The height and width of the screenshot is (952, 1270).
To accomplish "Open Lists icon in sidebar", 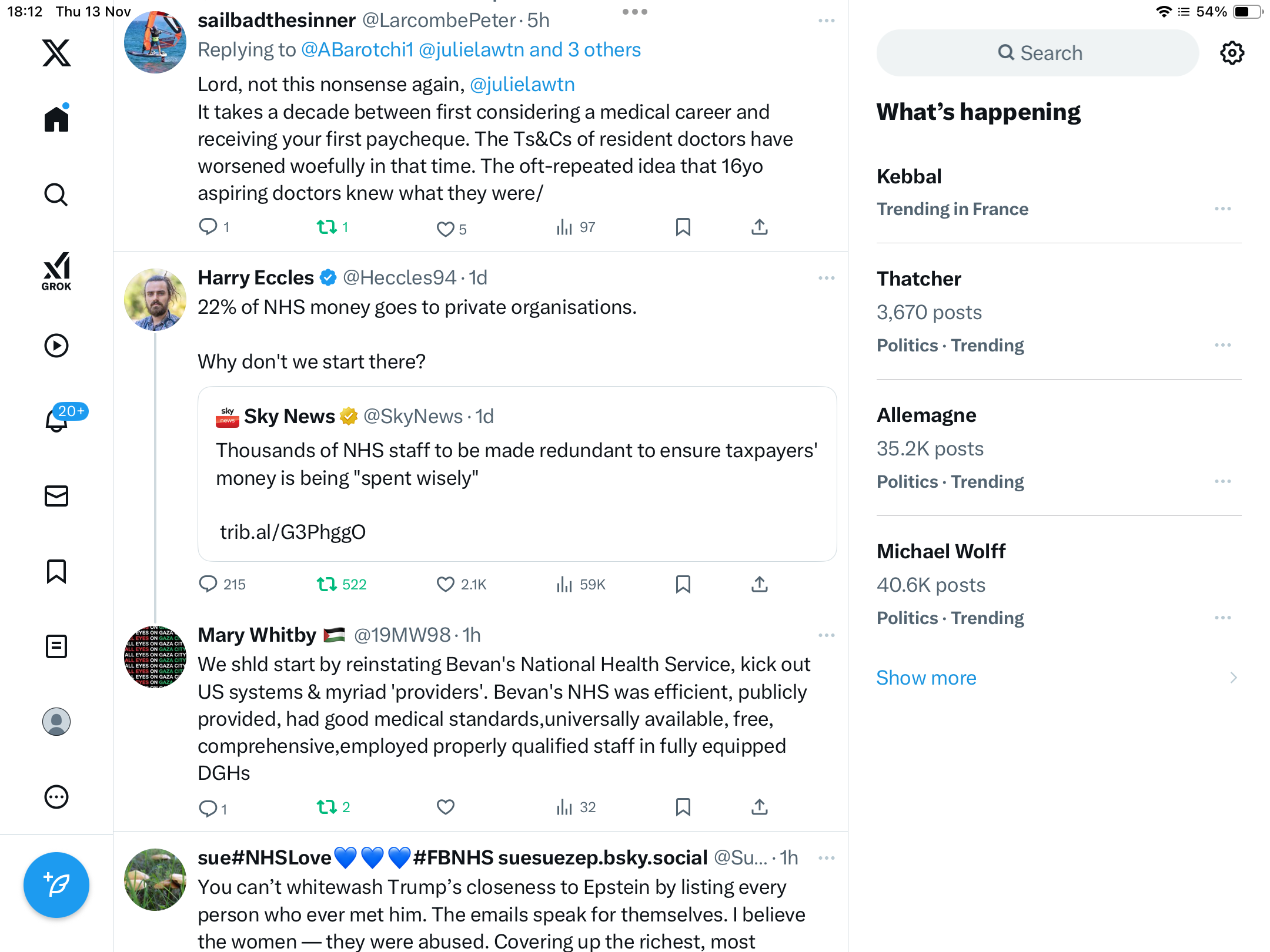I will 56,646.
